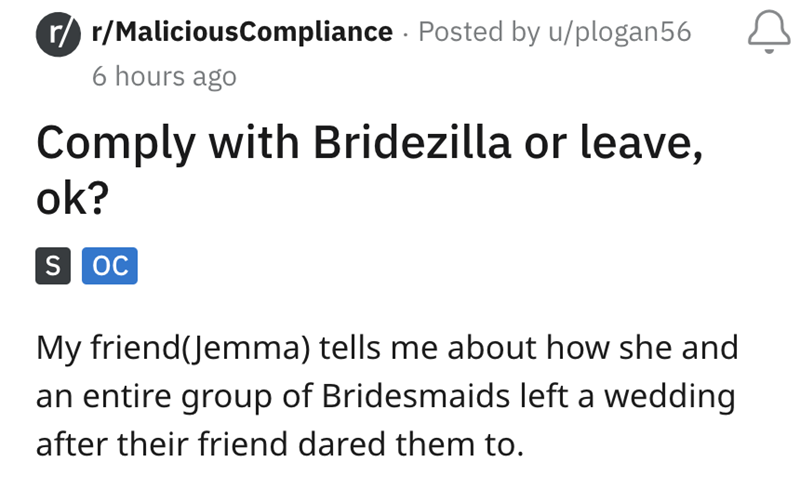Image resolution: width=800 pixels, height=489 pixels.
Task: Click the body line 'after their friend dared them to.'
Action: click(x=280, y=444)
